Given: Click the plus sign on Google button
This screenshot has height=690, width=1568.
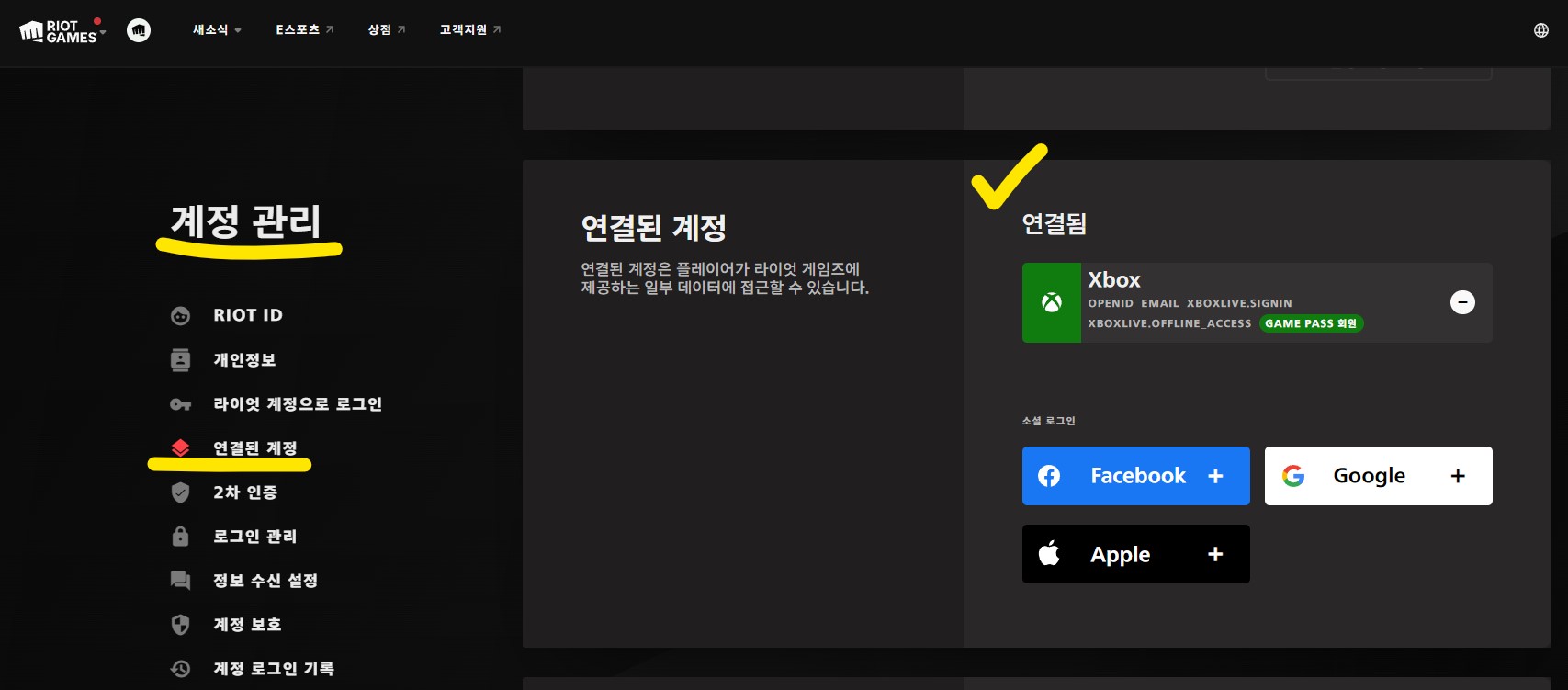Looking at the screenshot, I should pyautogui.click(x=1458, y=476).
